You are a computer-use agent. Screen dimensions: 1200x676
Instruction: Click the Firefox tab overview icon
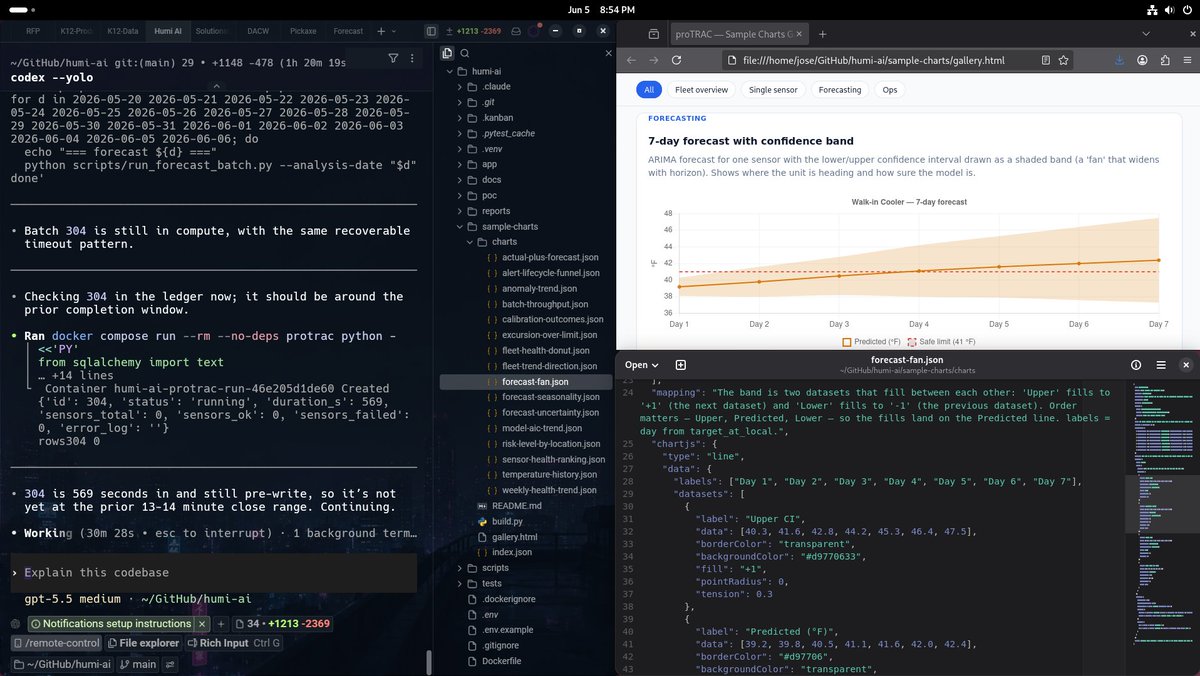coord(653,34)
